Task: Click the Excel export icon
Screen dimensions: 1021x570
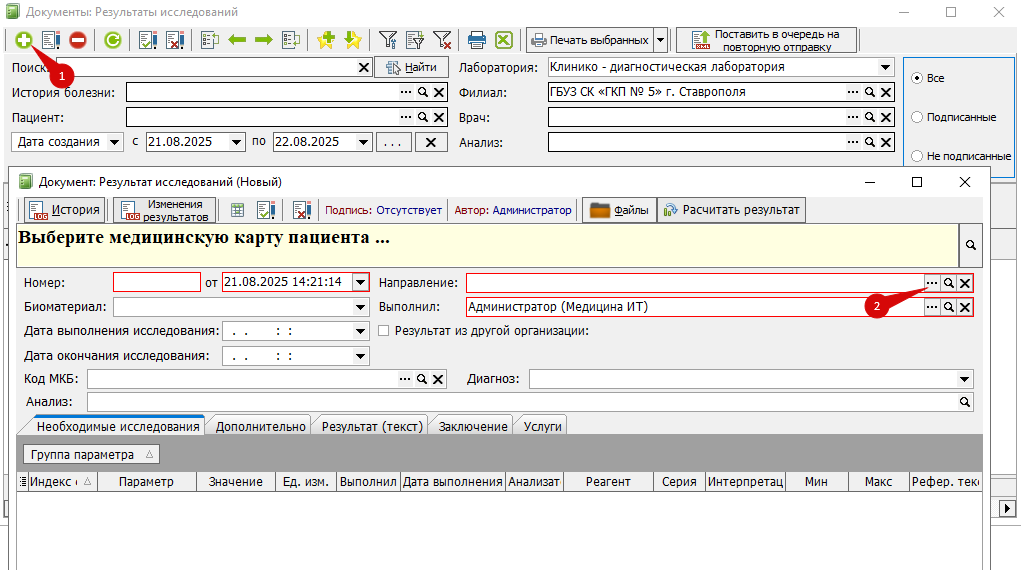Action: [x=504, y=40]
